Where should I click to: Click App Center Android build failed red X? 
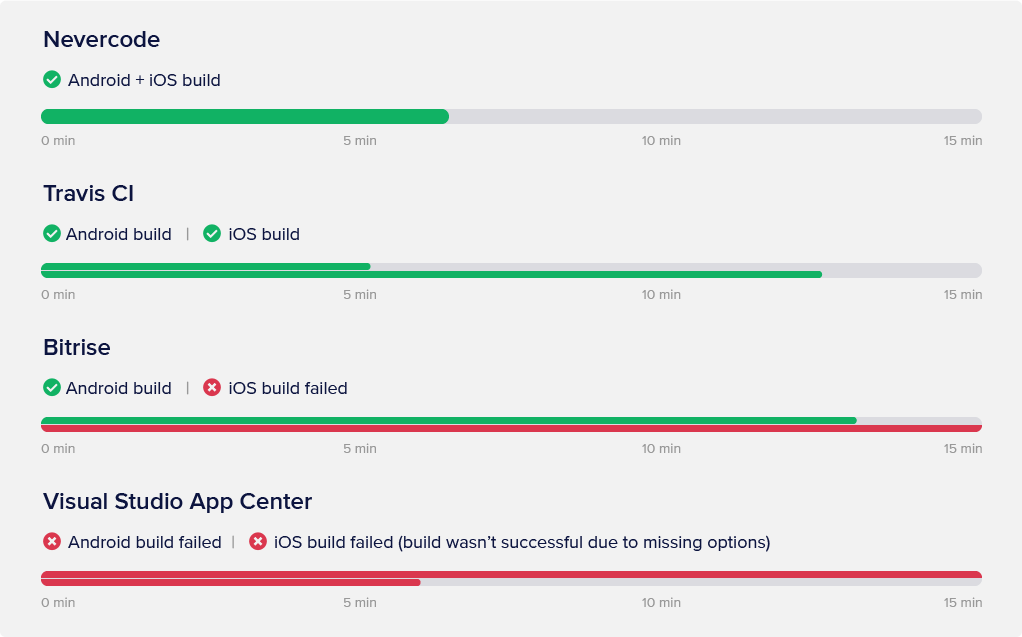(x=52, y=542)
